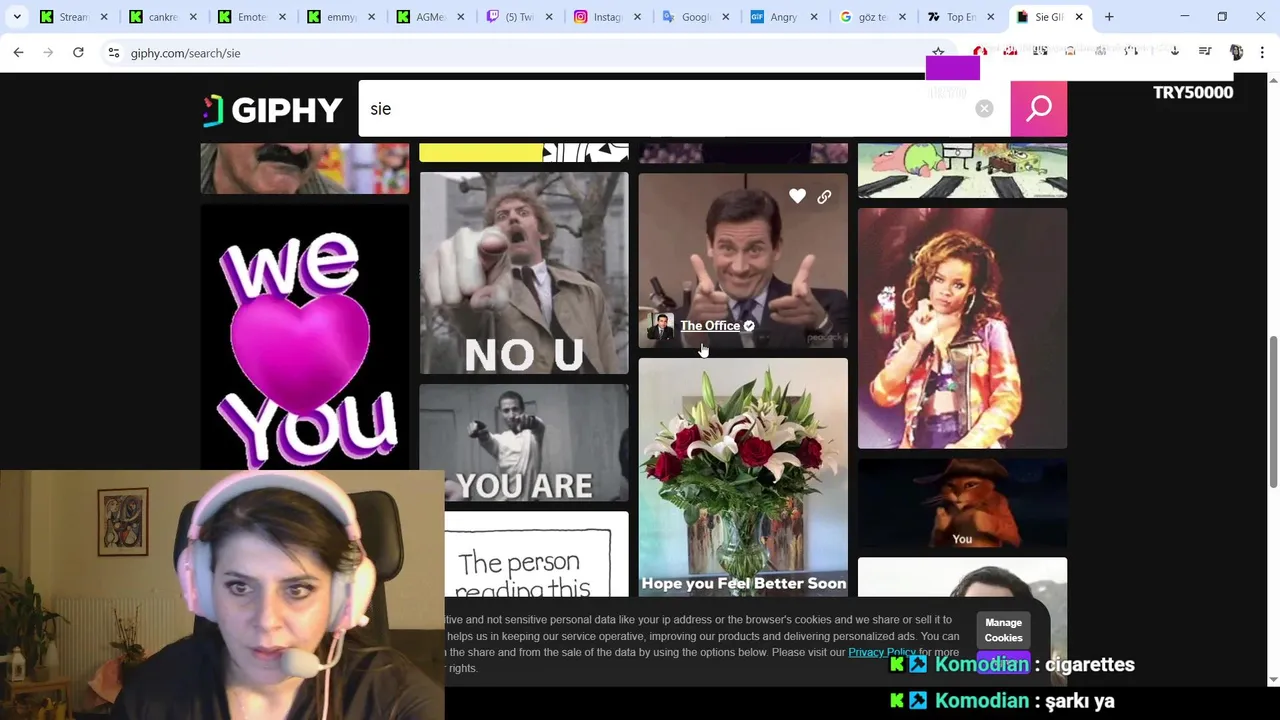The width and height of the screenshot is (1280, 720).
Task: Click The Office channel avatar
Action: click(660, 326)
